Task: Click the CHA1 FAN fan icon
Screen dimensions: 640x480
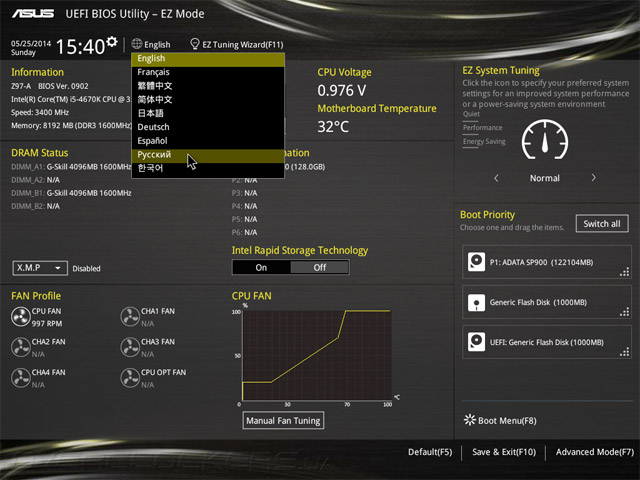Action: click(130, 317)
